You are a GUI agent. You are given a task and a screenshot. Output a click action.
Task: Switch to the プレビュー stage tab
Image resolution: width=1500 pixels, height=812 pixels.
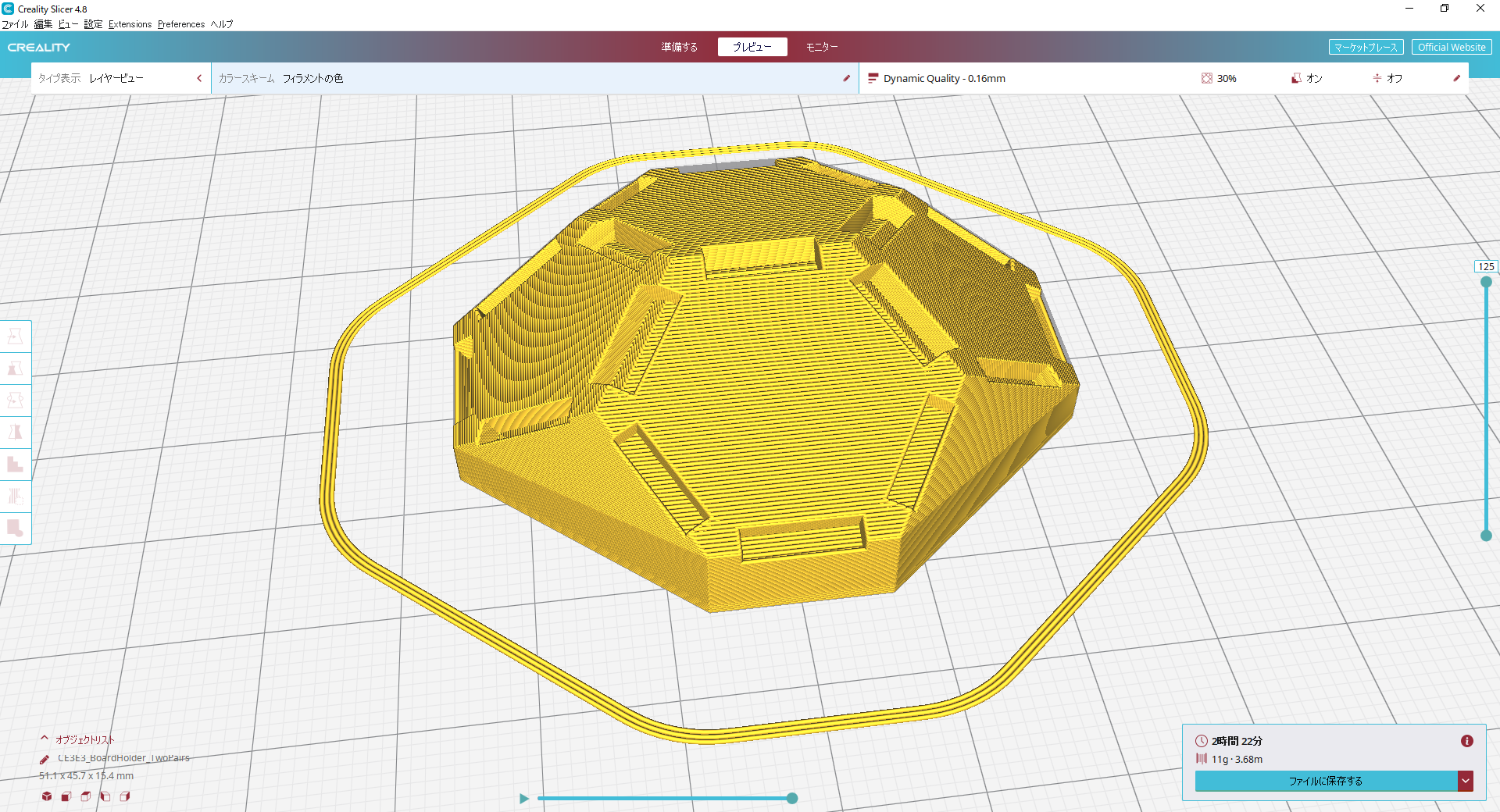pos(752,47)
